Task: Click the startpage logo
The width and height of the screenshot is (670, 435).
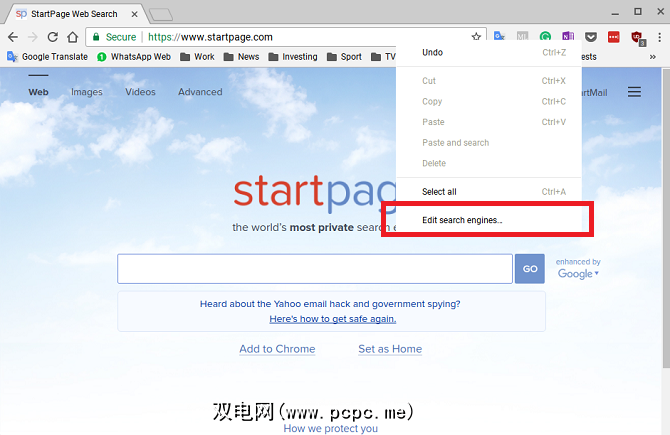Action: pyautogui.click(x=315, y=192)
